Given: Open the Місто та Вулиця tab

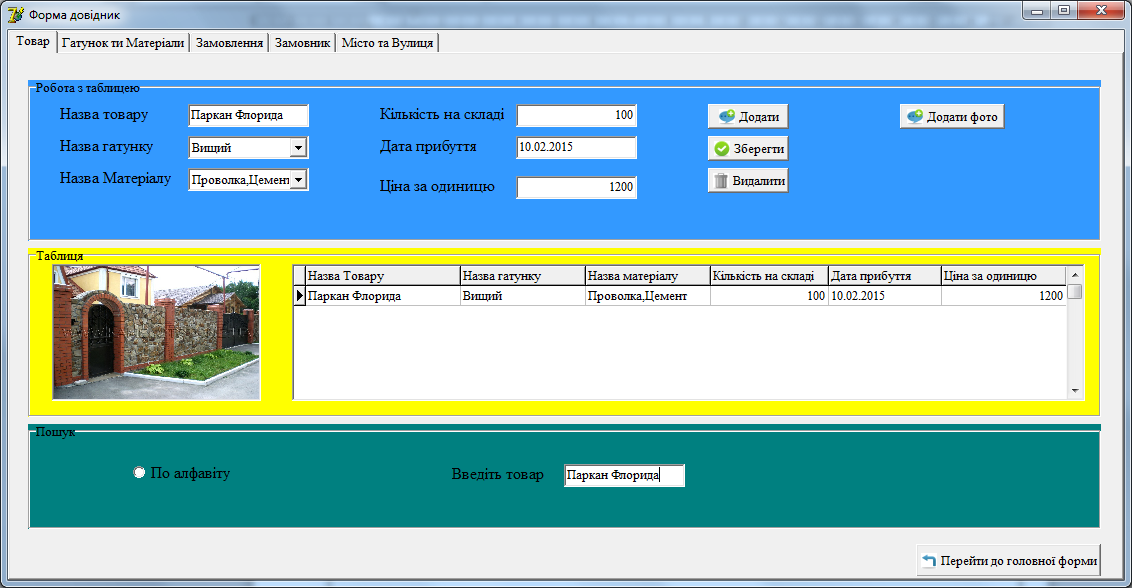Looking at the screenshot, I should [x=387, y=43].
